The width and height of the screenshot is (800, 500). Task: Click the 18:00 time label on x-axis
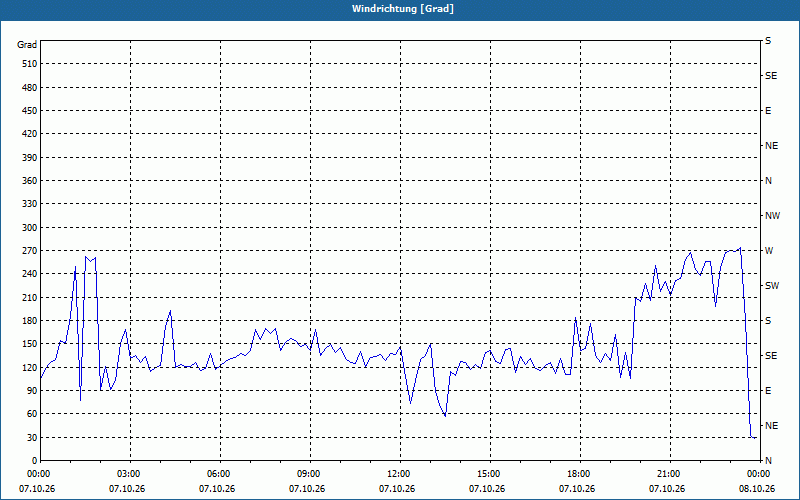[x=580, y=474]
